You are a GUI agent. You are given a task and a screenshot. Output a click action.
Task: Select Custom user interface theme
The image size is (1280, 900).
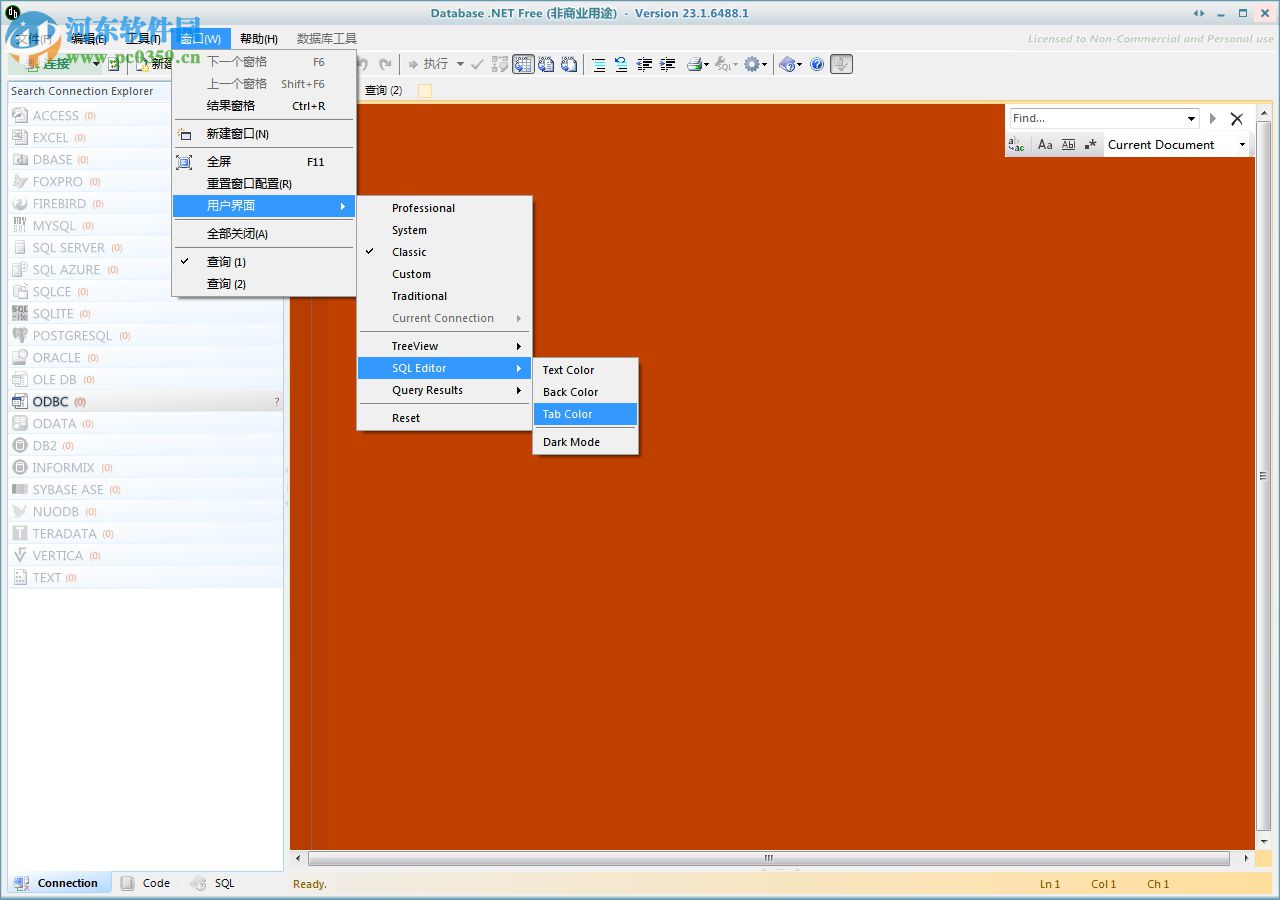(444, 274)
